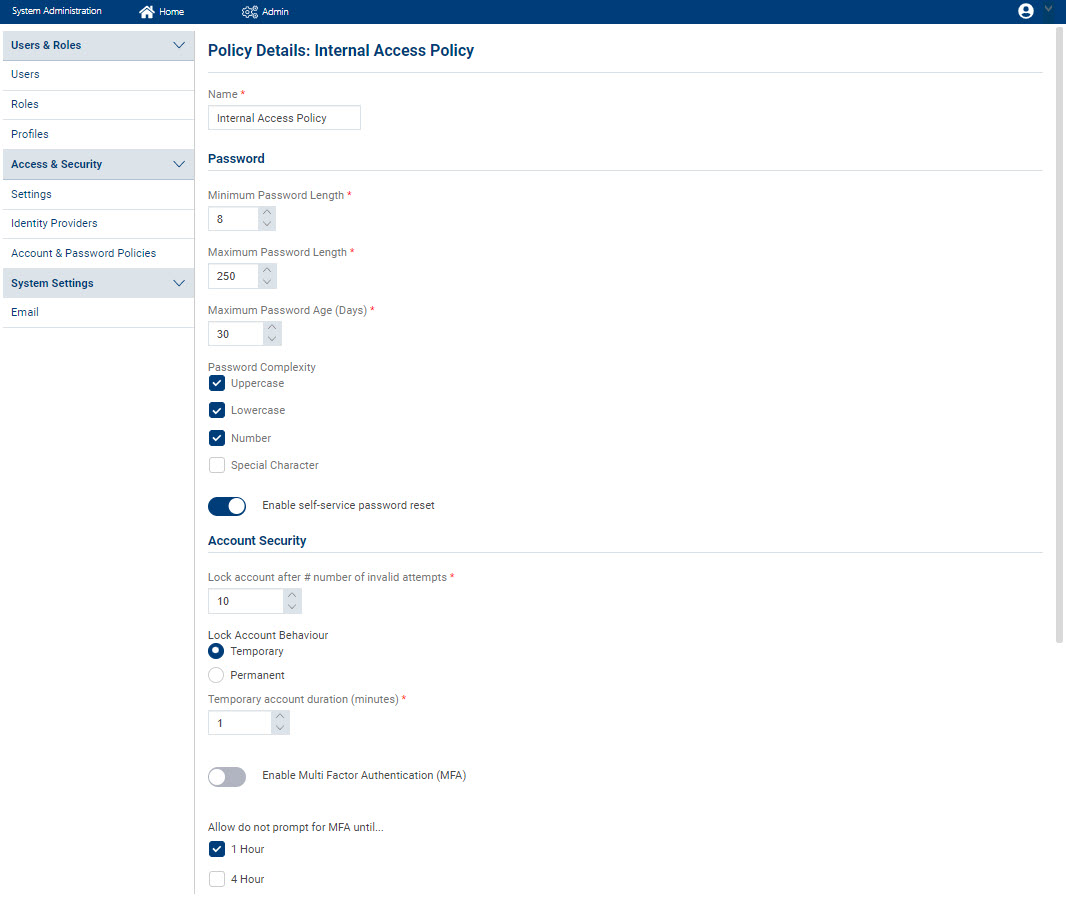
Task: Click the Admin gears icon
Action: [250, 12]
